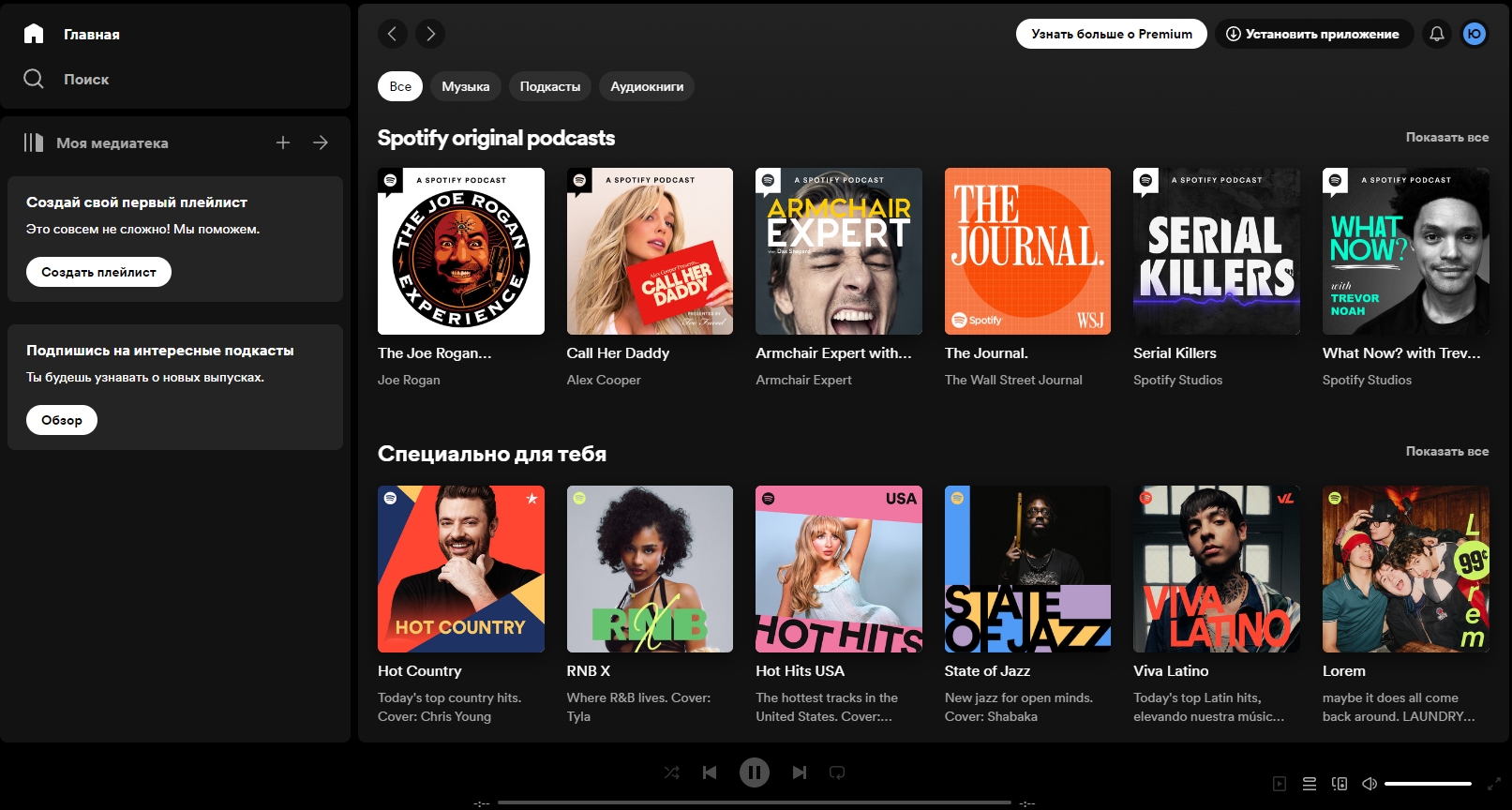The height and width of the screenshot is (810, 1512).
Task: Click the plus icon in Моя медиатека
Action: (283, 142)
